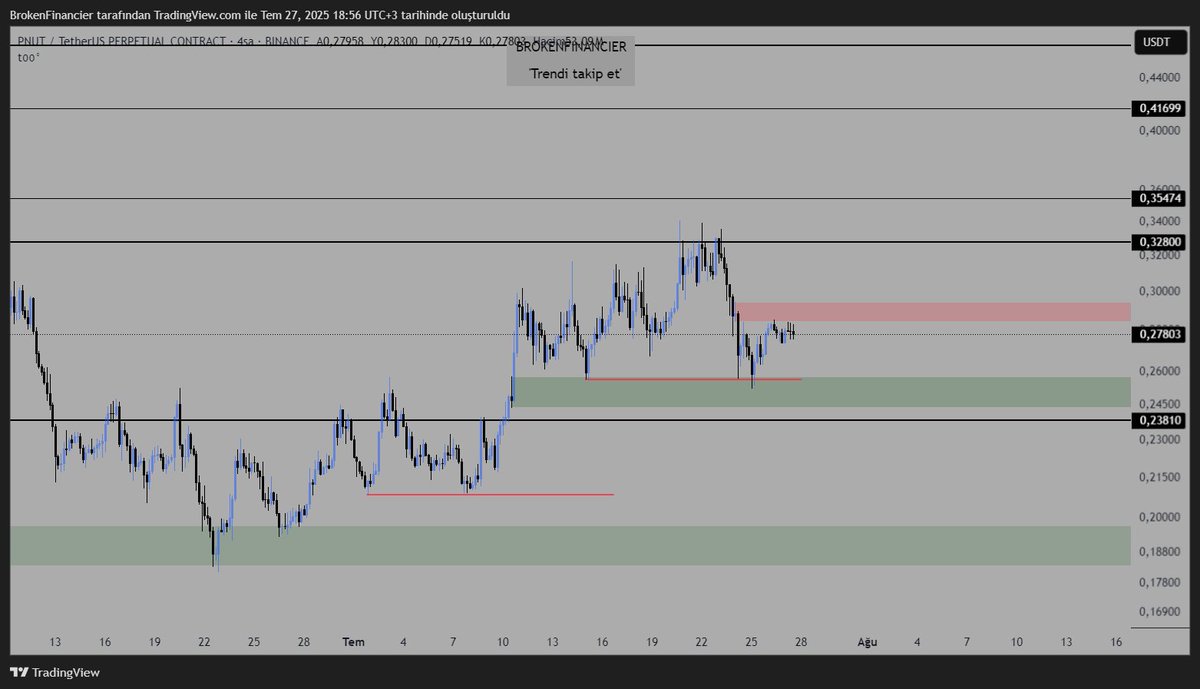The image size is (1200, 689).
Task: Click the 0,23810 price label
Action: [1158, 421]
